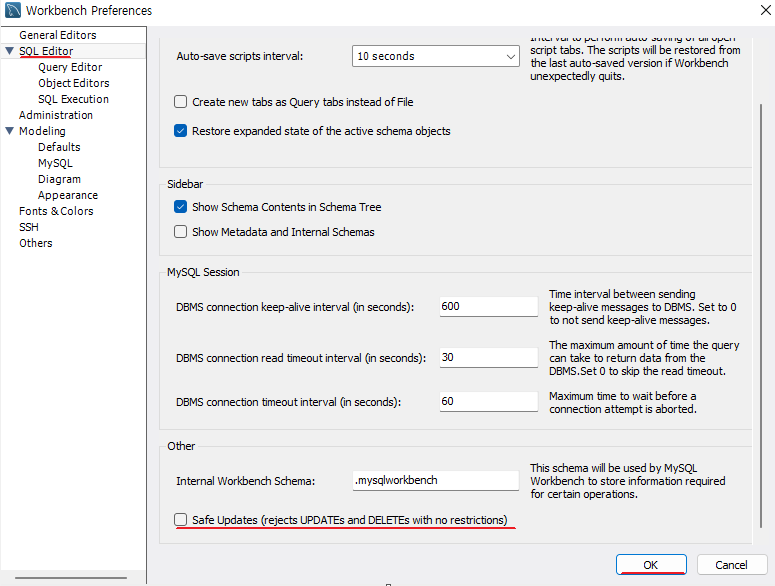
Task: Select SSH preferences
Action: tap(29, 227)
